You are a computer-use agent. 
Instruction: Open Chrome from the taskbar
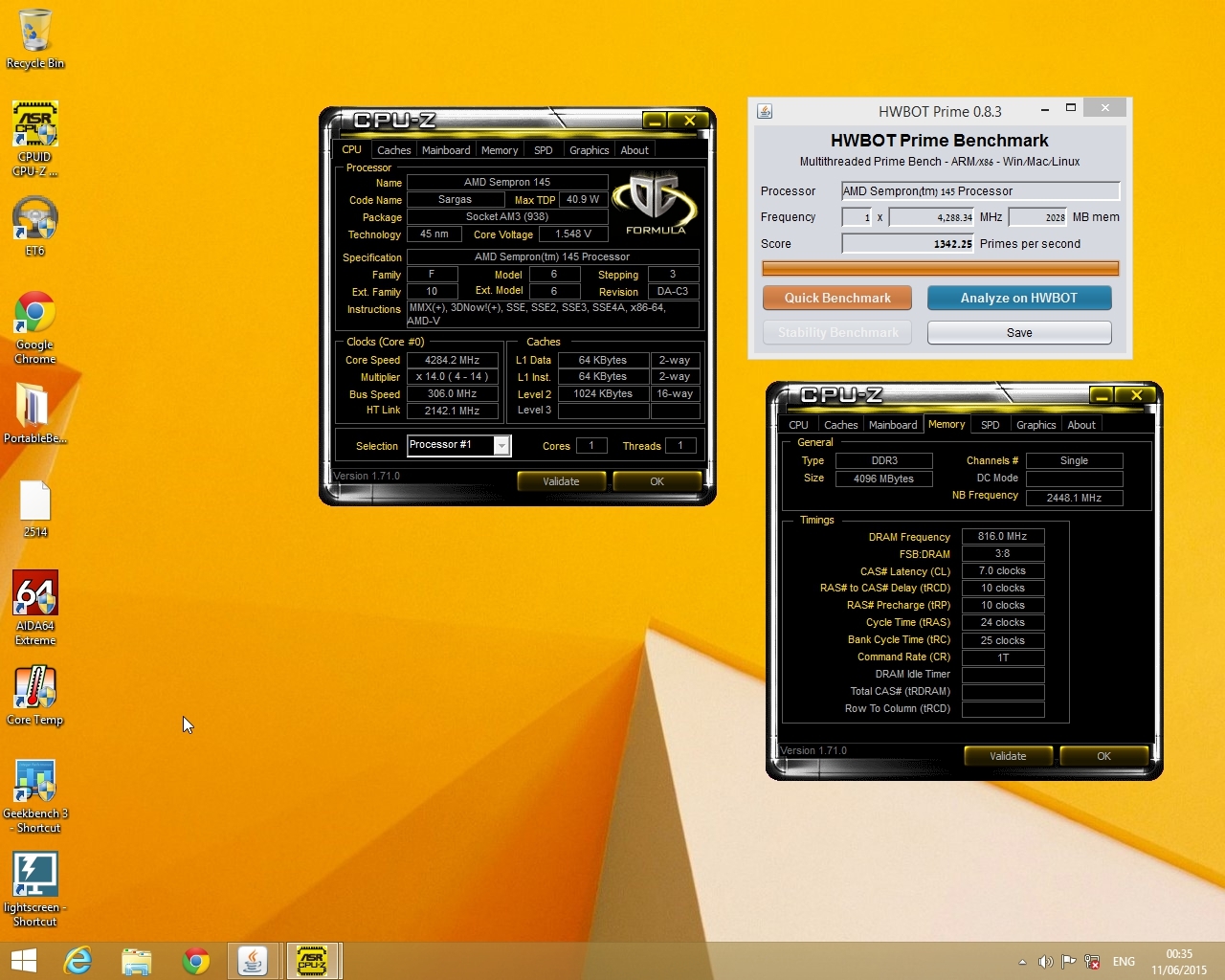tap(196, 961)
